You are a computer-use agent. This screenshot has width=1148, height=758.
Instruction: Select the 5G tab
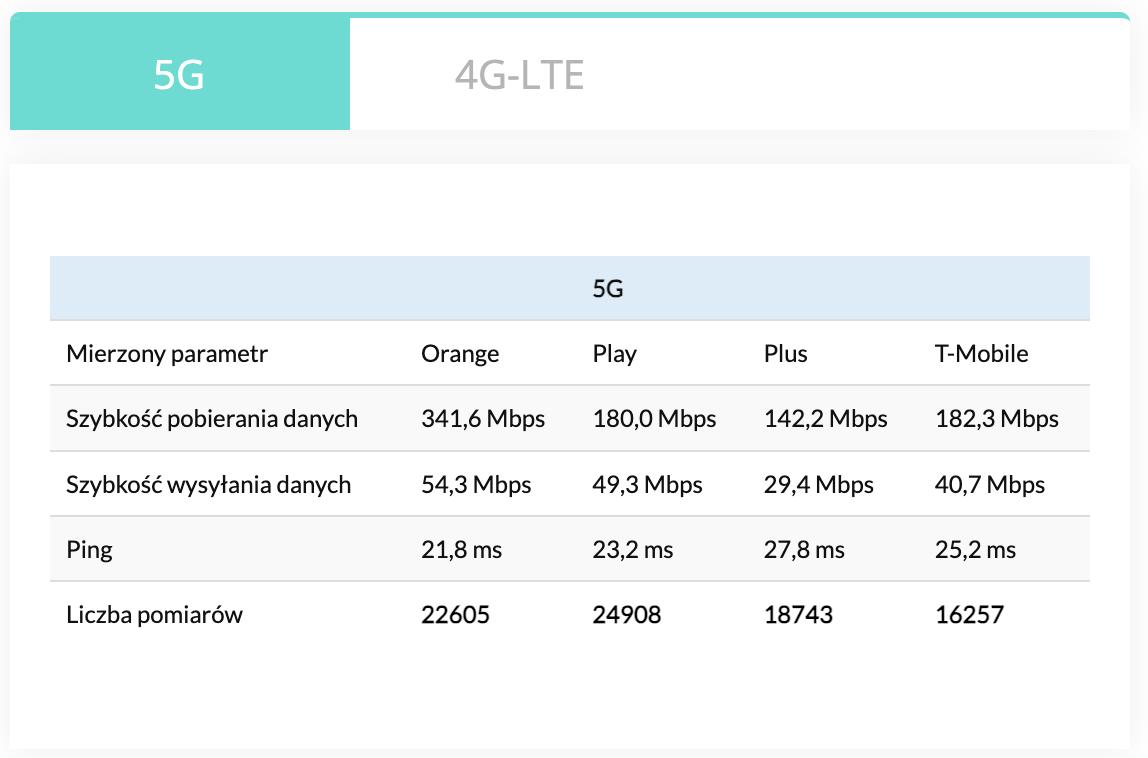click(179, 75)
